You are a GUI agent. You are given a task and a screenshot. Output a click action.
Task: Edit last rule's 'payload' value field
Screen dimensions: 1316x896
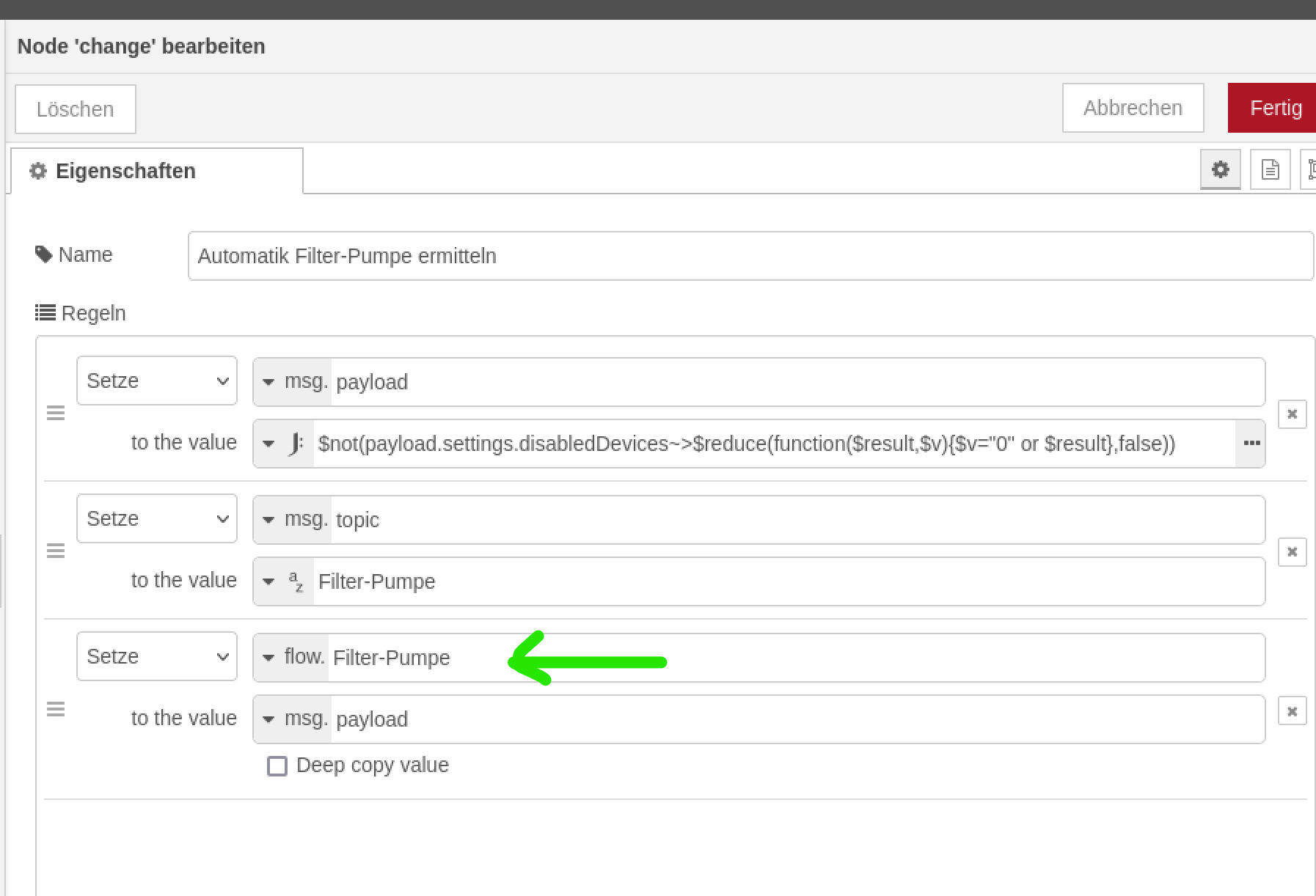797,719
